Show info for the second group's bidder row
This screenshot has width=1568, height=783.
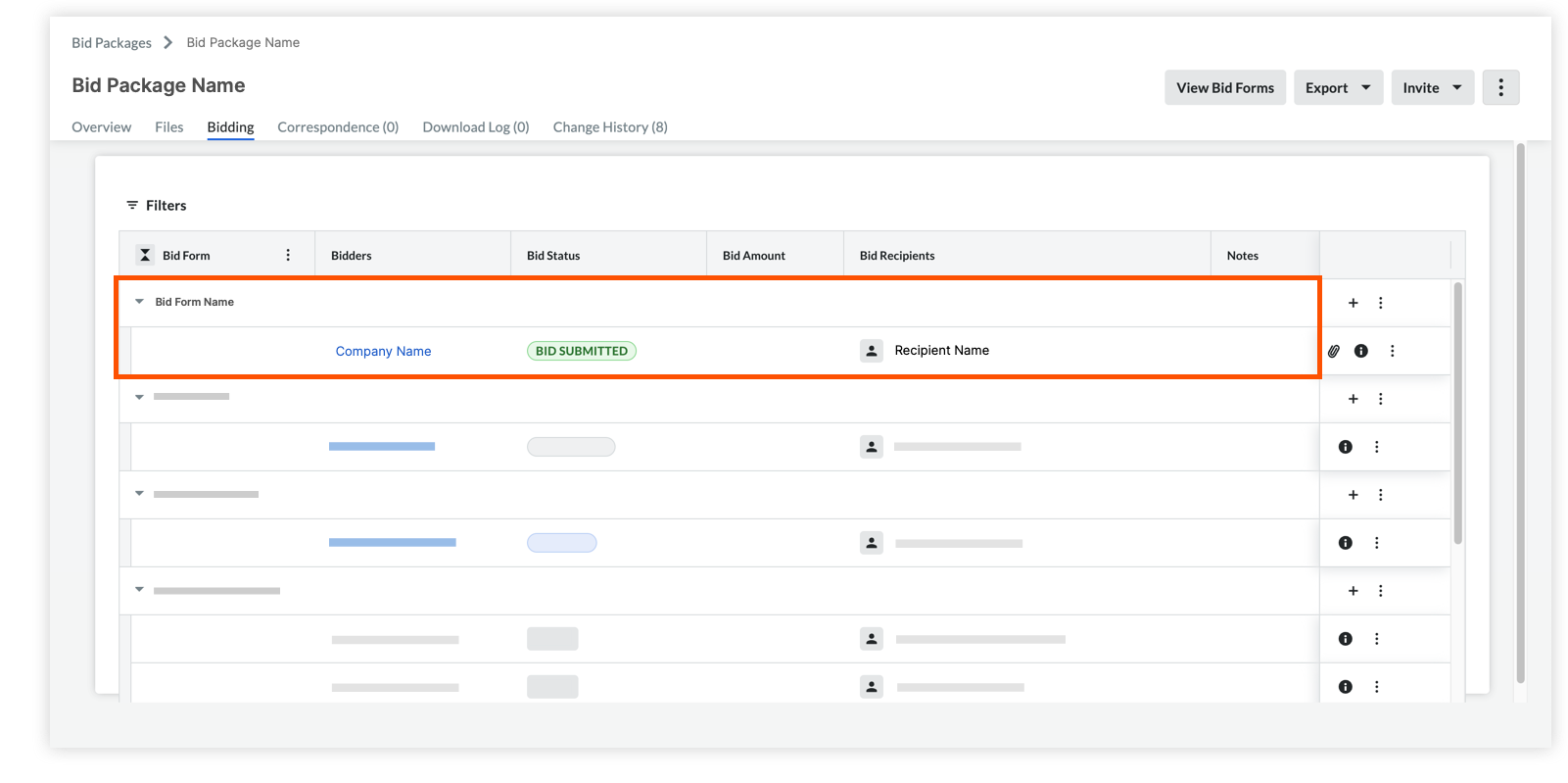1346,447
